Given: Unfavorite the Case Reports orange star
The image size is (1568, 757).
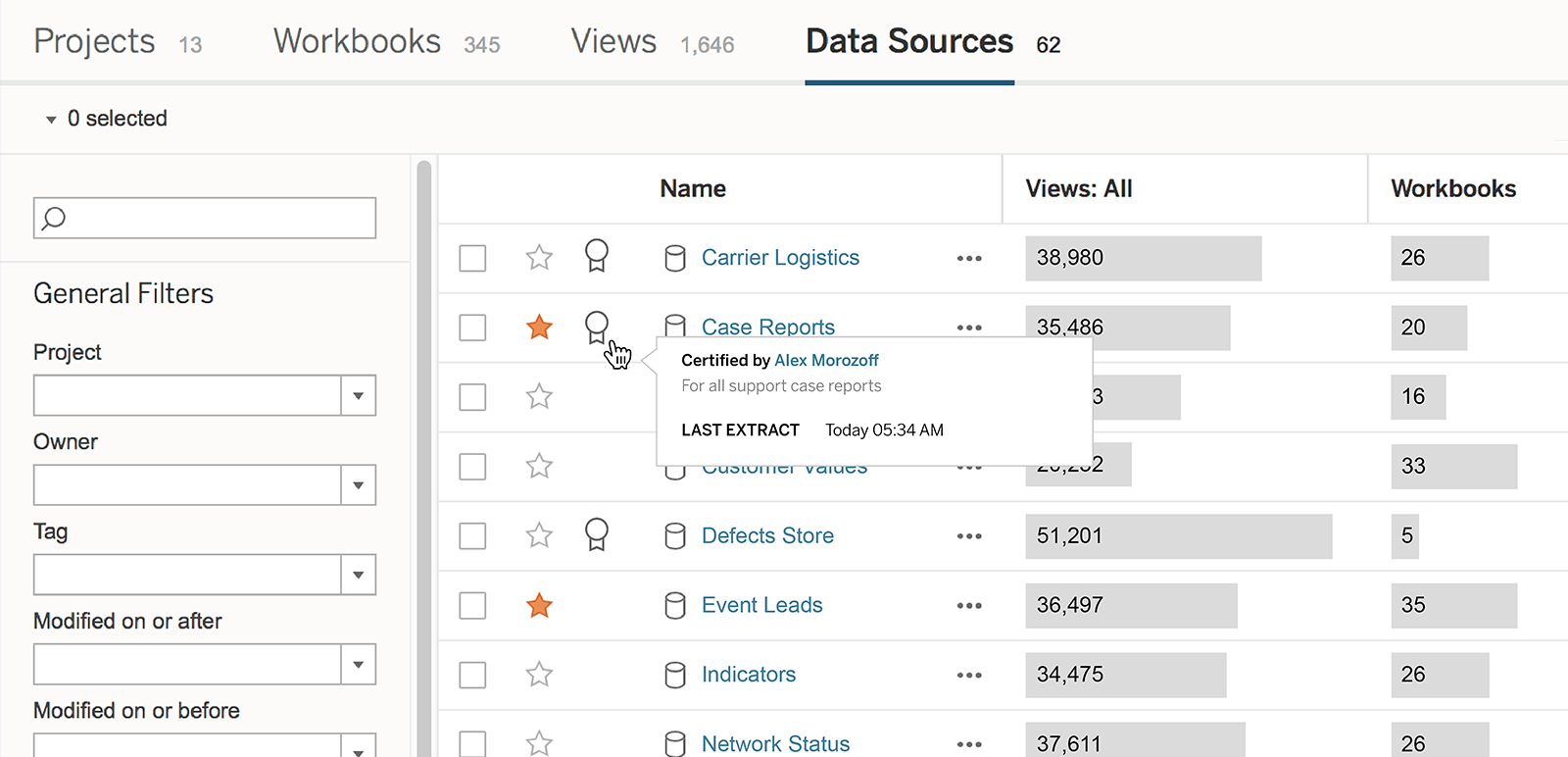Looking at the screenshot, I should click(x=539, y=328).
